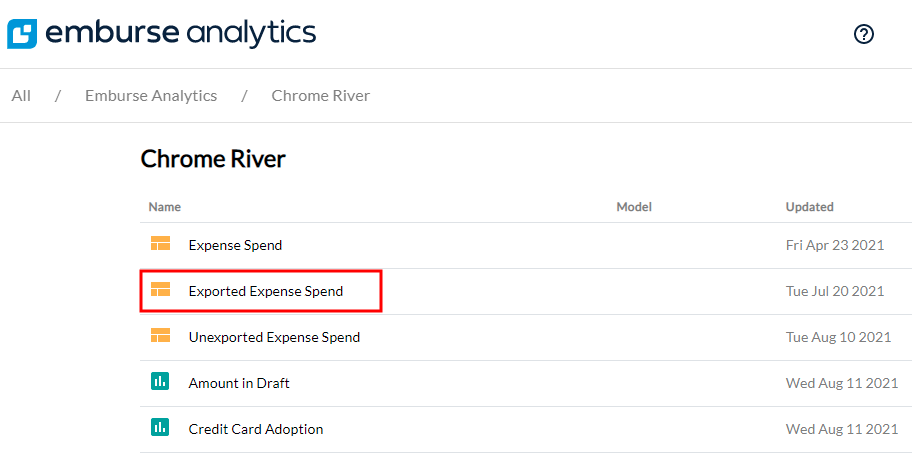Viewport: 912px width, 455px height.
Task: Click the Unexported Expense Spend dashboard icon
Action: [160, 336]
